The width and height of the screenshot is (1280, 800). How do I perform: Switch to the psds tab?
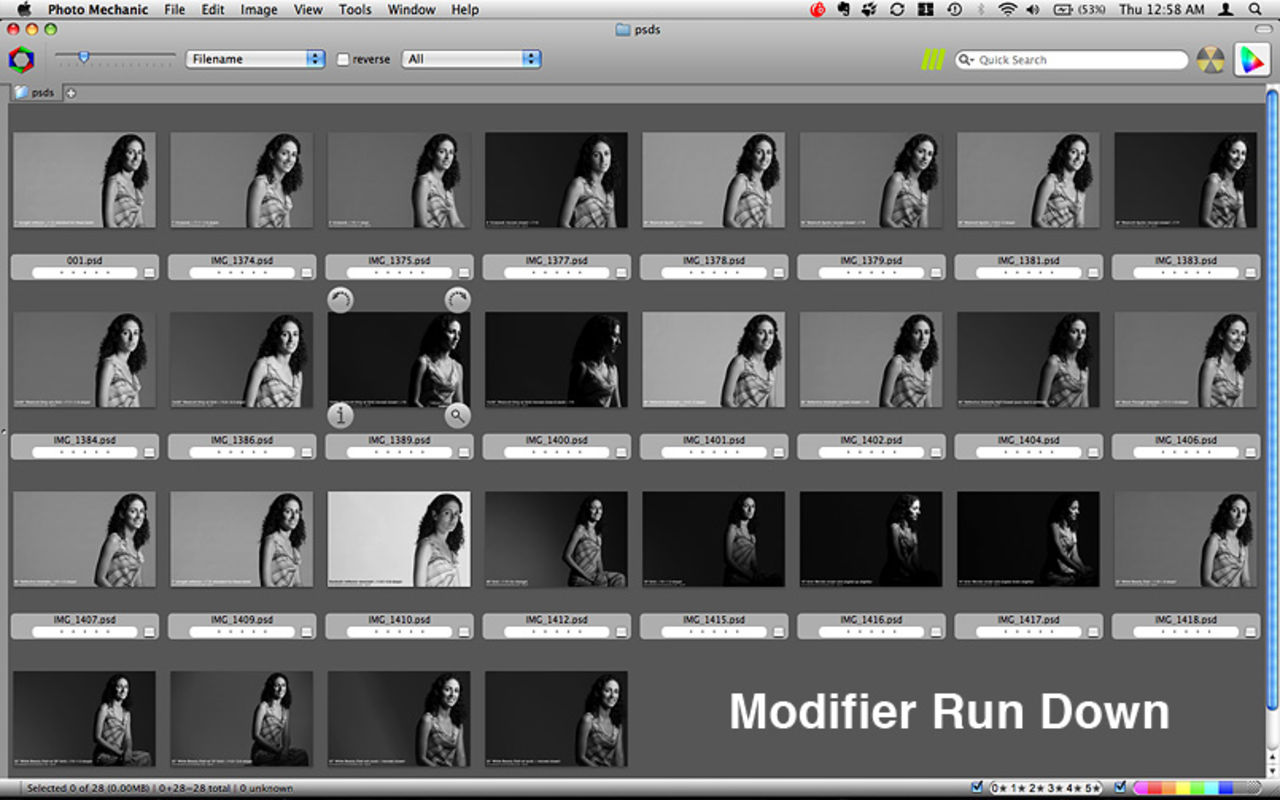click(36, 93)
